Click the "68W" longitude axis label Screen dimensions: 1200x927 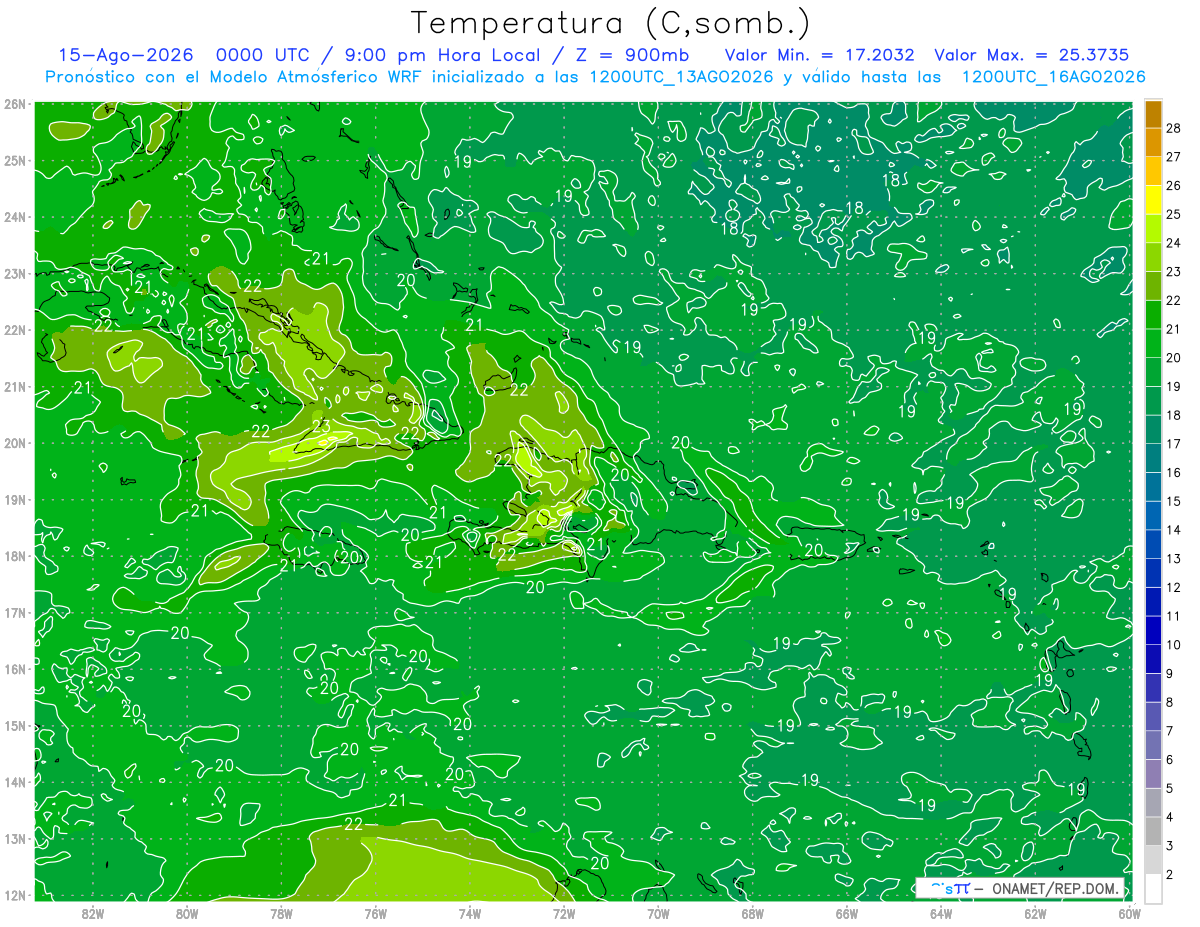[753, 913]
